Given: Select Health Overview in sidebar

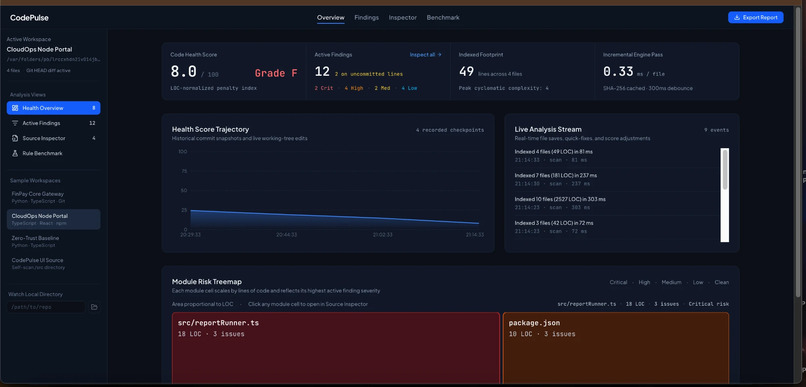Looking at the screenshot, I should (x=53, y=108).
